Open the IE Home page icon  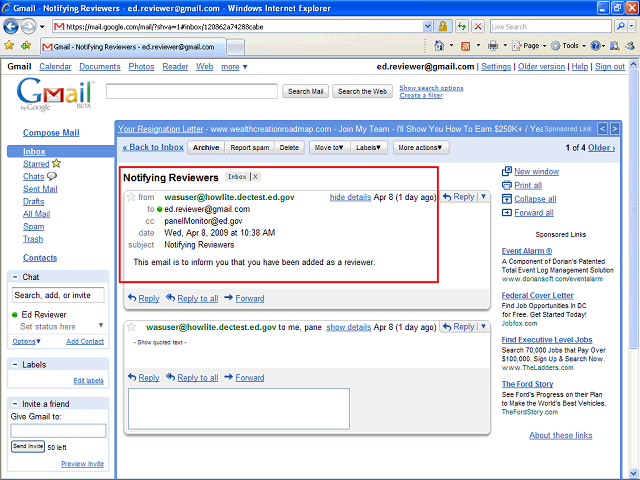point(439,46)
